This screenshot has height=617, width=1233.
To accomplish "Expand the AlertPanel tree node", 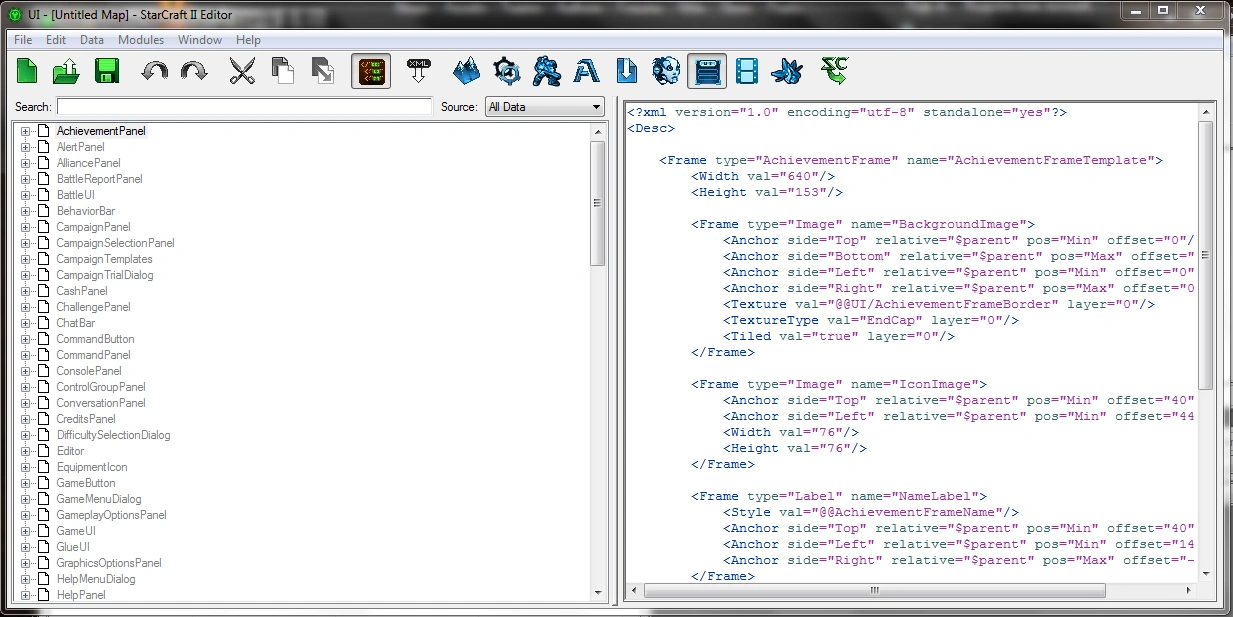I will [x=26, y=147].
